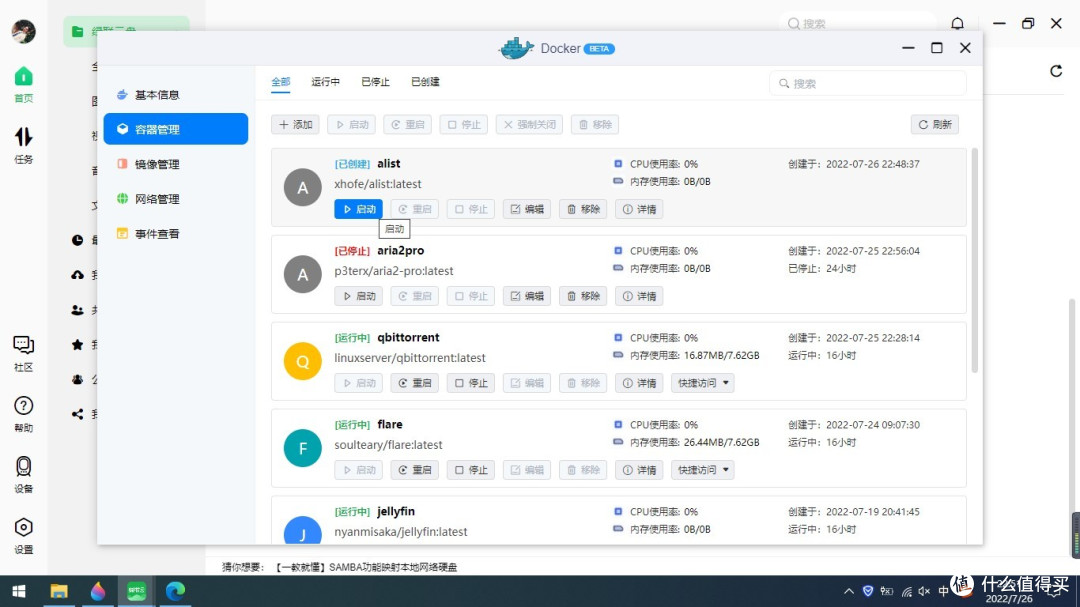
Task: Start the alist container with 启动
Action: pos(358,209)
